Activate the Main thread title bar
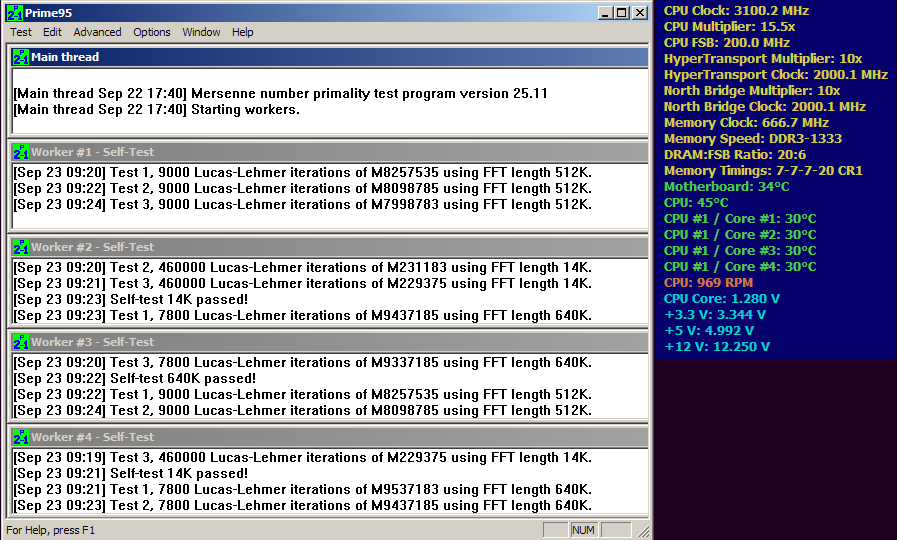 tap(330, 57)
